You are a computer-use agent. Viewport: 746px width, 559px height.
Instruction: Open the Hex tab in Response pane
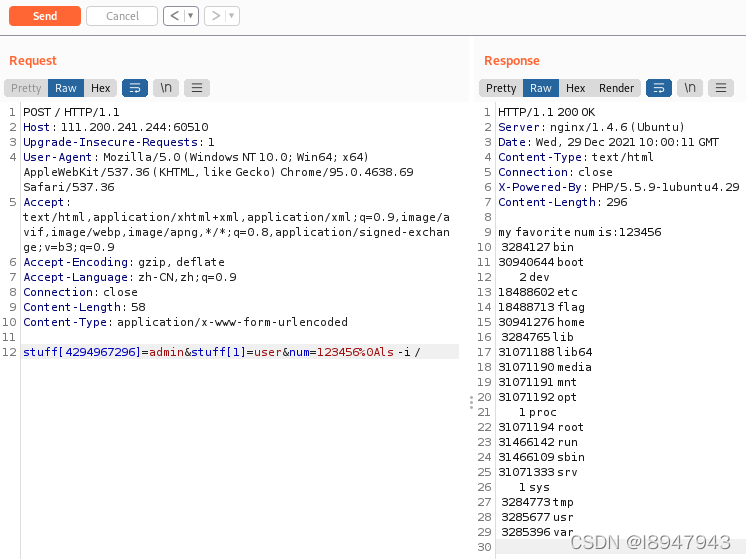[576, 88]
